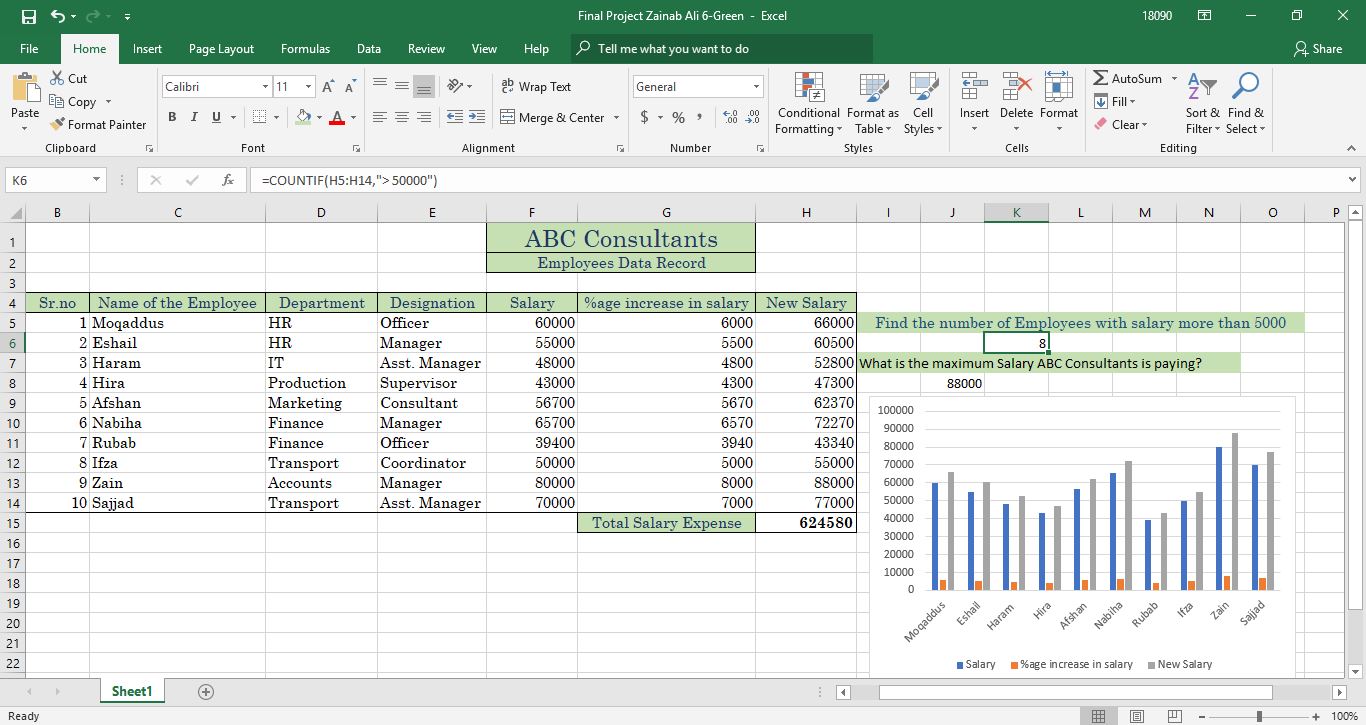The height and width of the screenshot is (725, 1366).
Task: Apply AutoSum to the selection
Action: point(1131,78)
